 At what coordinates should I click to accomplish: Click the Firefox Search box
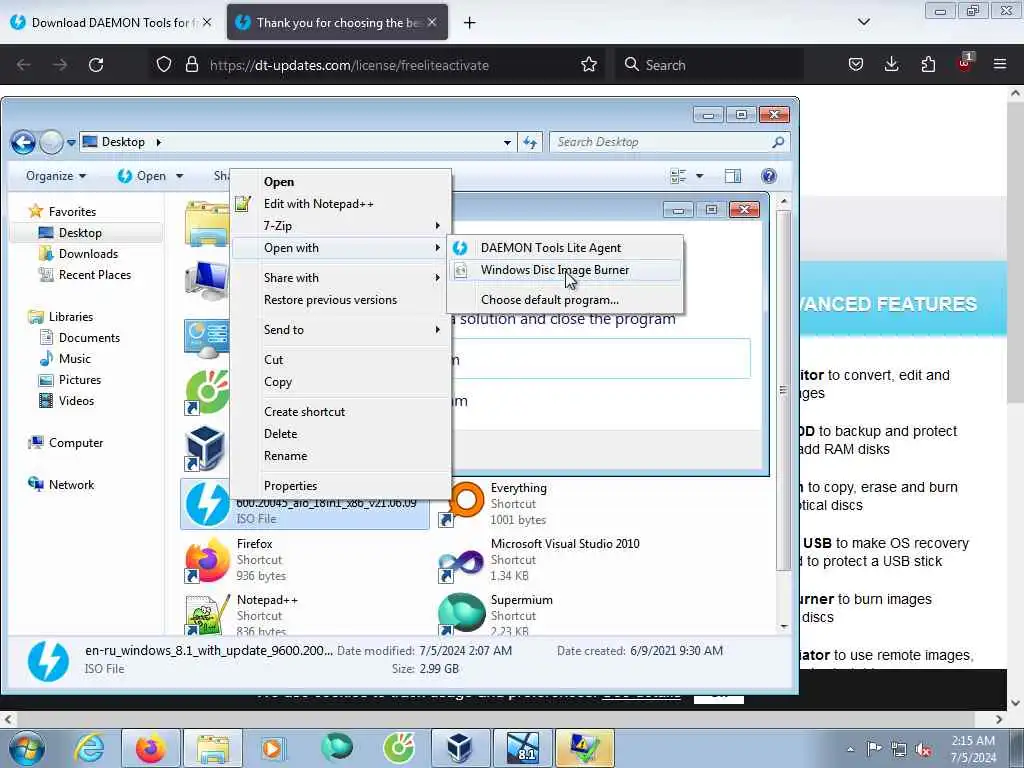click(709, 65)
